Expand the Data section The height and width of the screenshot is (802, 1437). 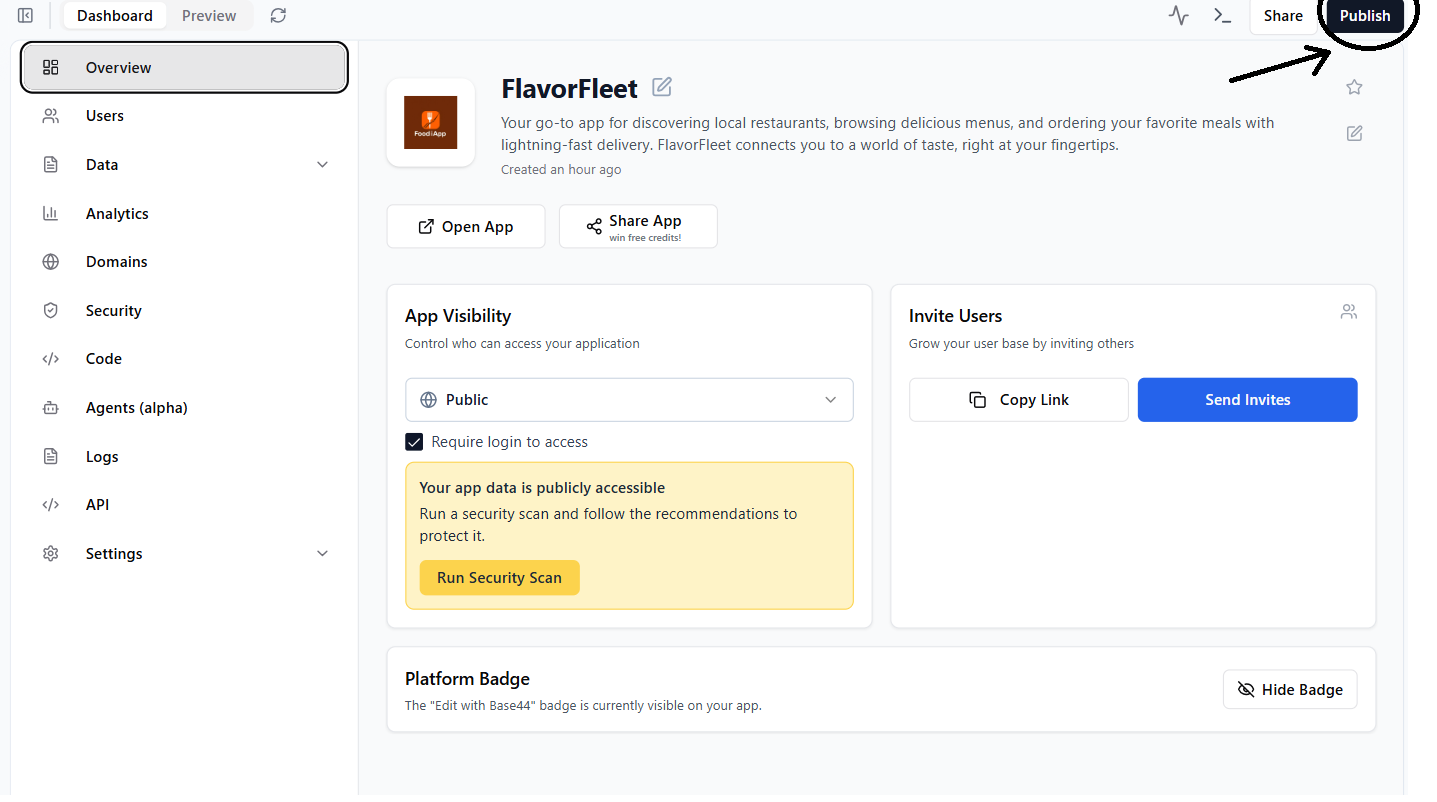322,164
